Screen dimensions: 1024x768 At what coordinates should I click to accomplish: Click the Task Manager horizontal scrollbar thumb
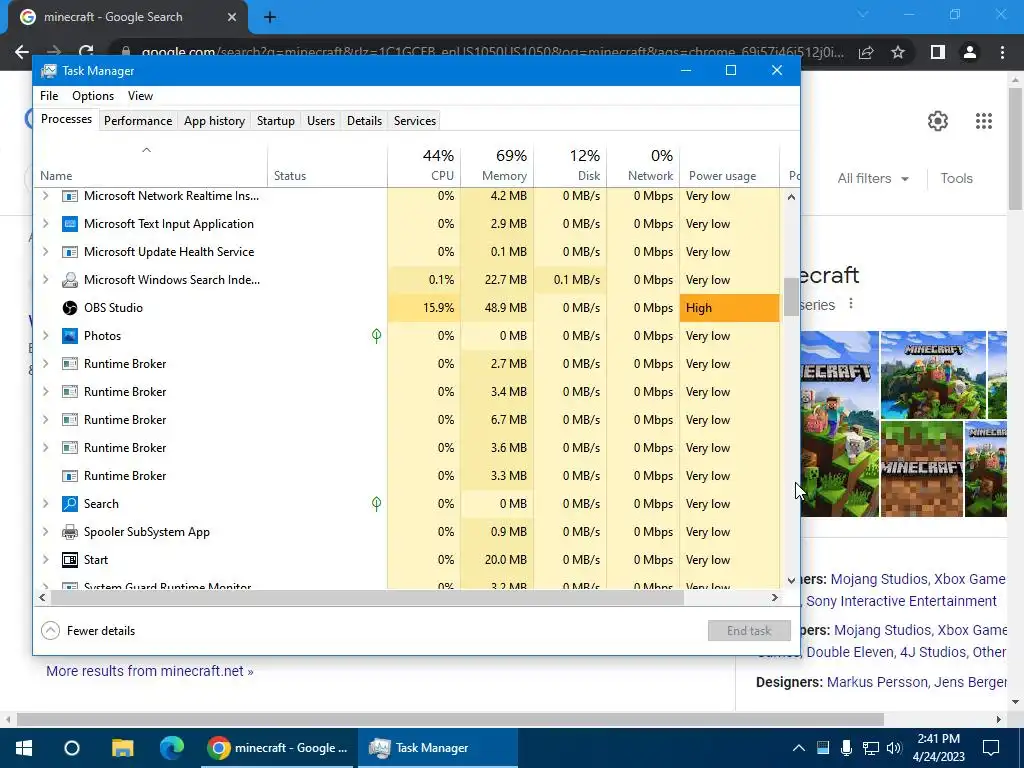pyautogui.click(x=367, y=598)
